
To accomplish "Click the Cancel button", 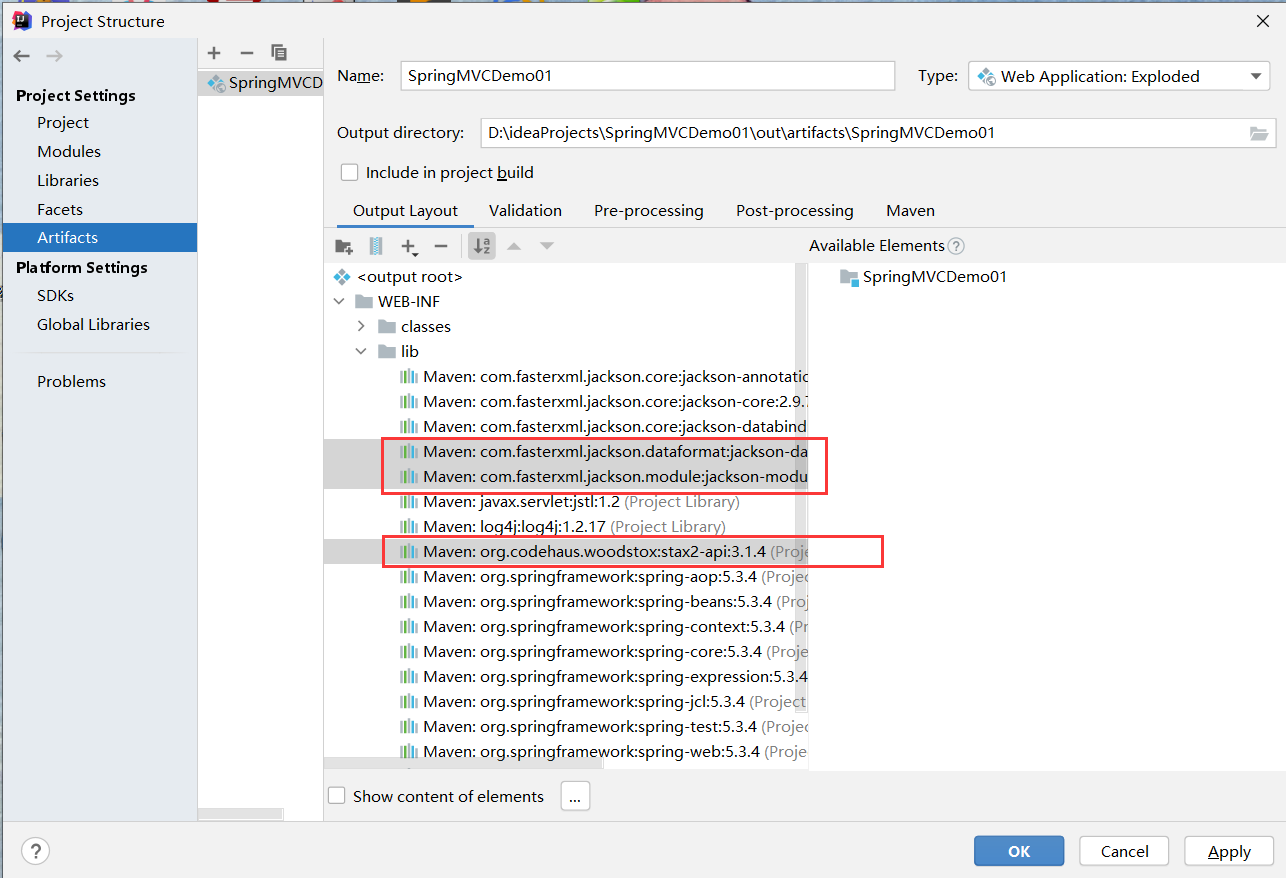I will pyautogui.click(x=1124, y=851).
